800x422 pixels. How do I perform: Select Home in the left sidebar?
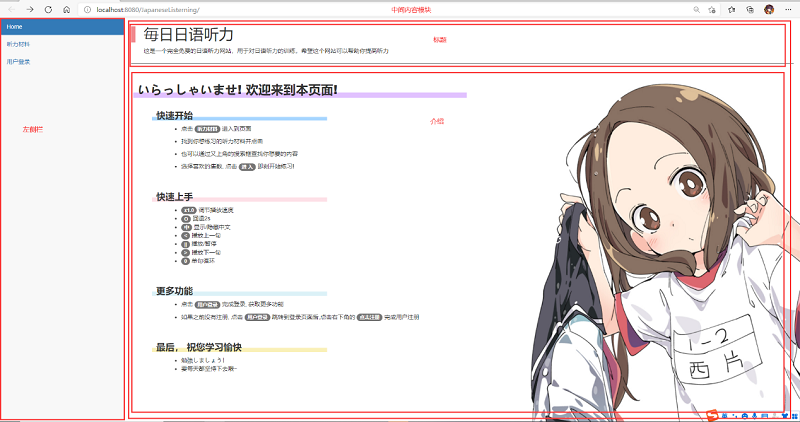[14, 26]
